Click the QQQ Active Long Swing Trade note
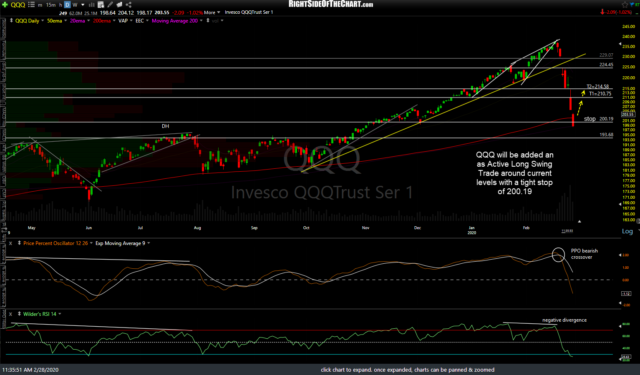The height and width of the screenshot is (375, 640). tap(514, 173)
